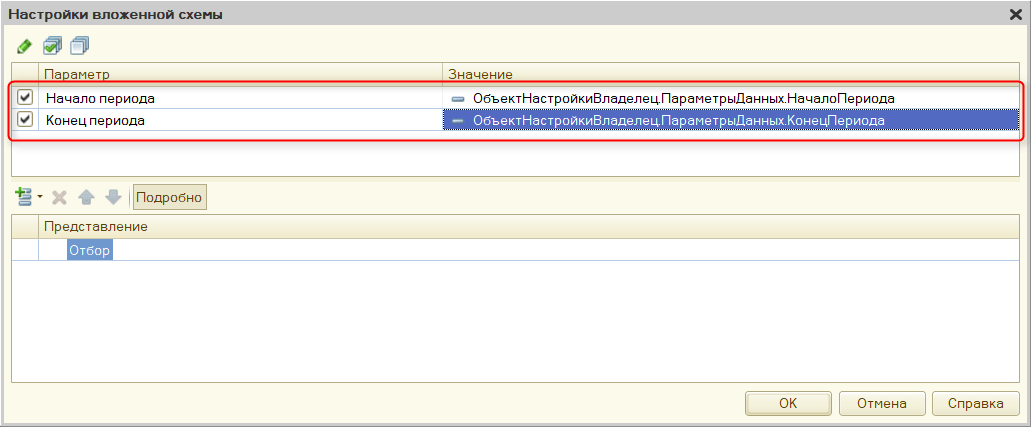Image resolution: width=1031 pixels, height=427 pixels.
Task: Click the move up arrow icon
Action: (87, 197)
